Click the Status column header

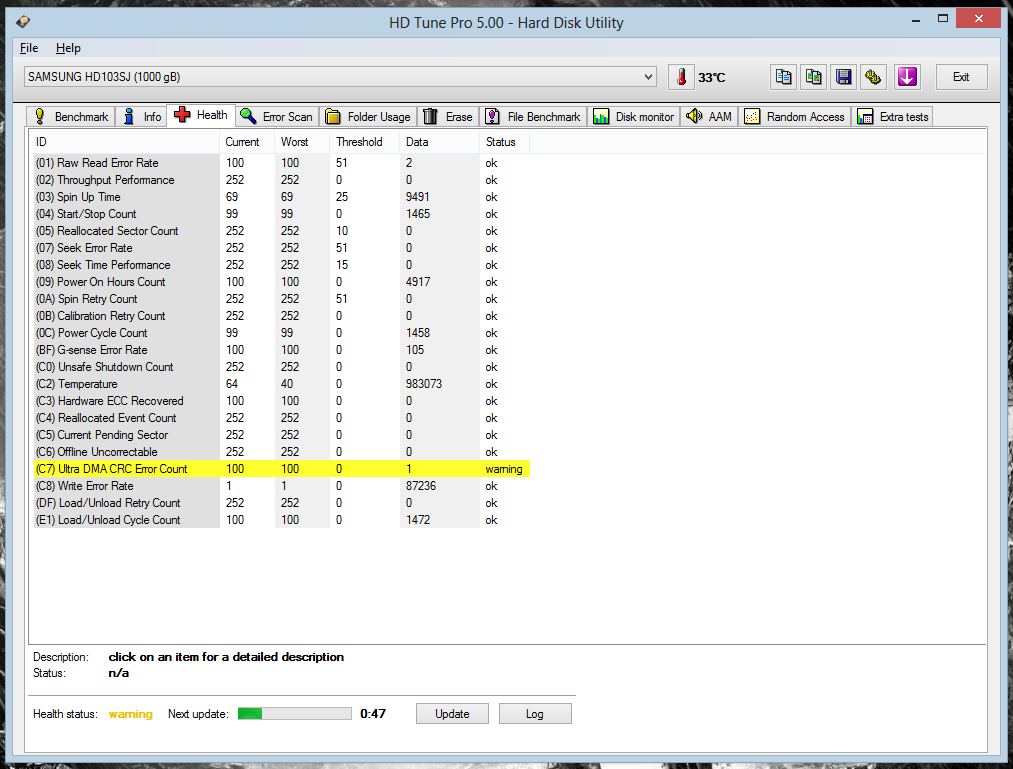[x=505, y=142]
